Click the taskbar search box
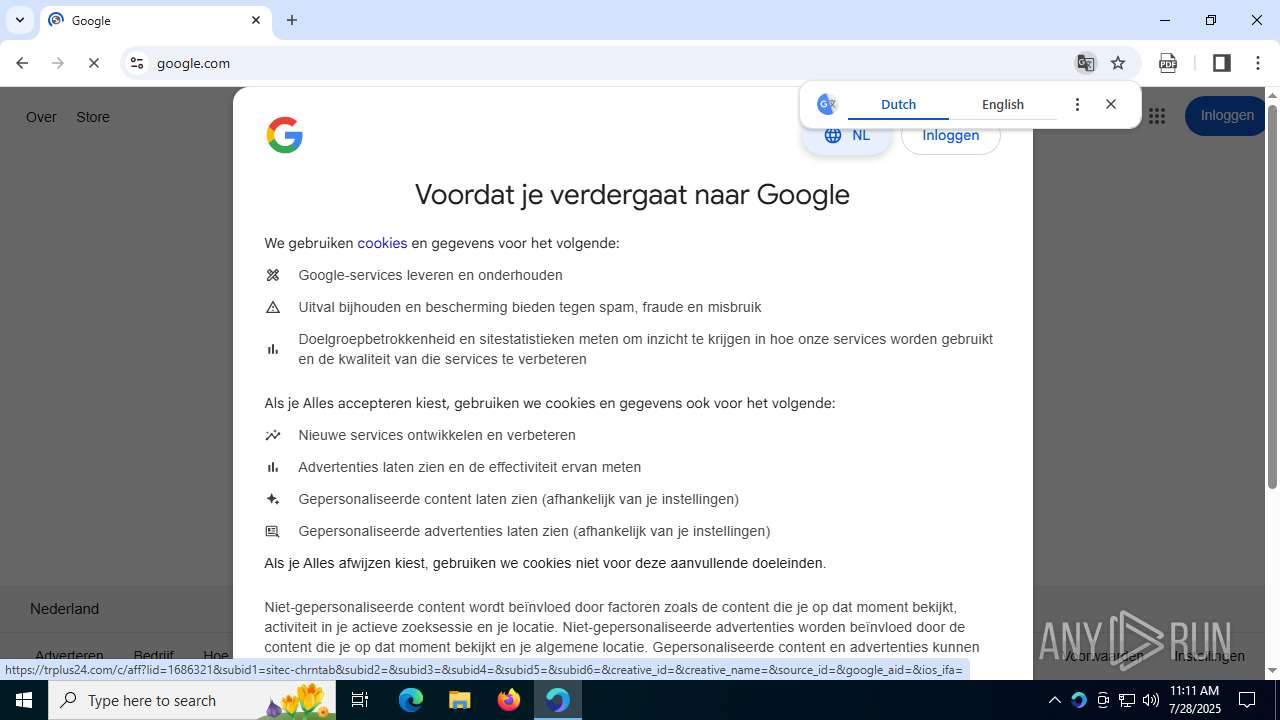 tap(192, 700)
